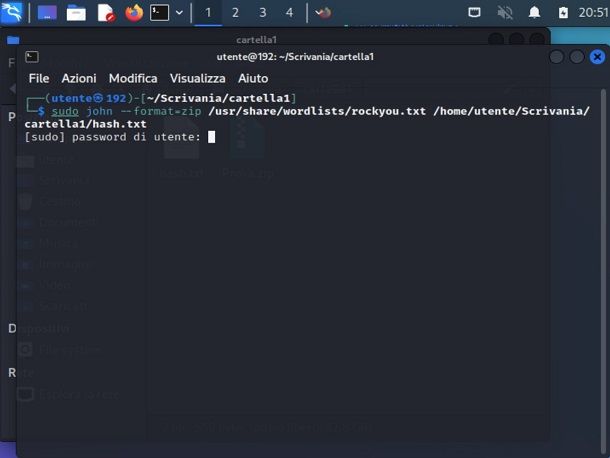Toggle the muted volume tray icon

pos(505,13)
